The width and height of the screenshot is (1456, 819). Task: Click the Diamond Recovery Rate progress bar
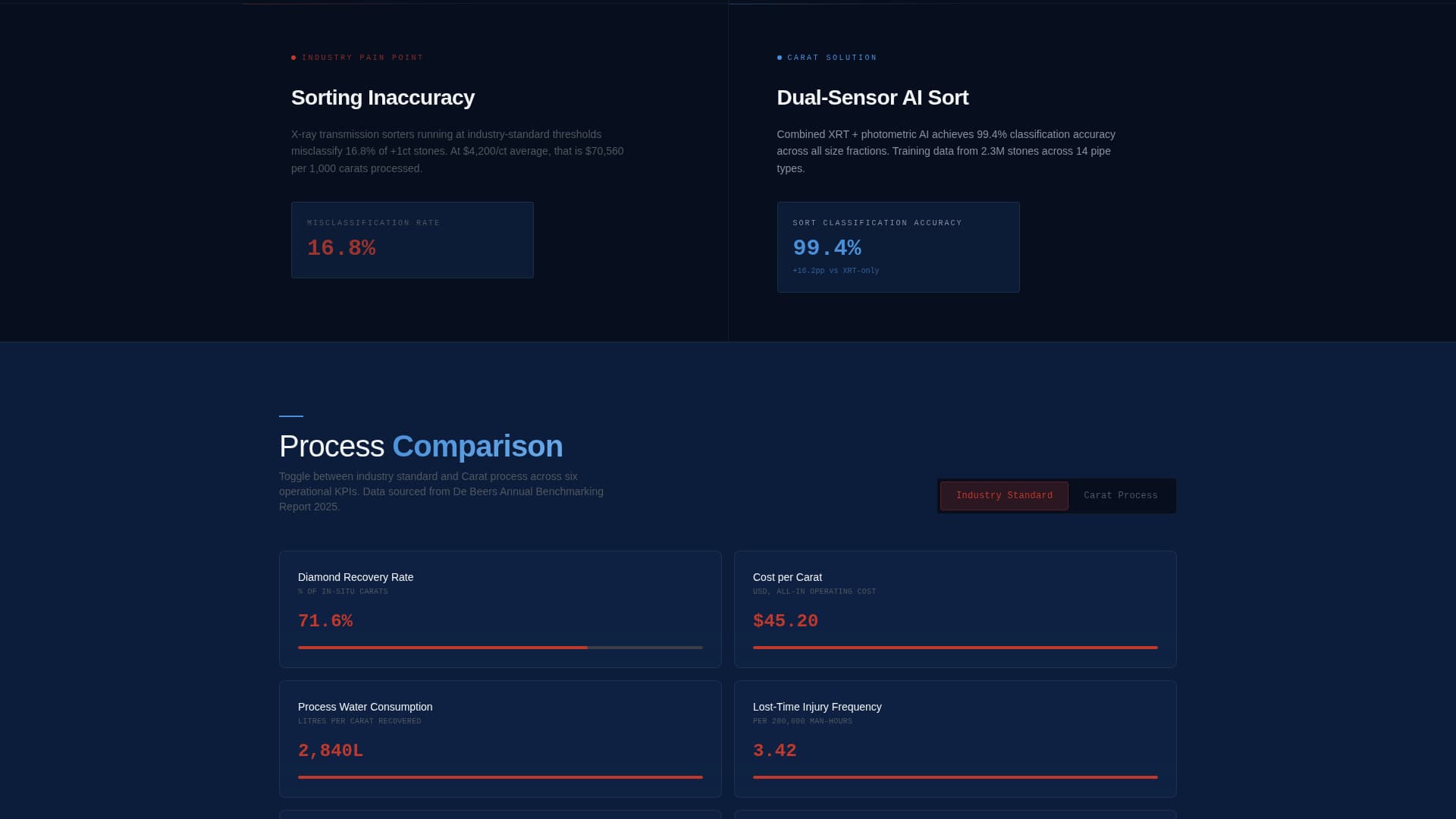point(500,648)
